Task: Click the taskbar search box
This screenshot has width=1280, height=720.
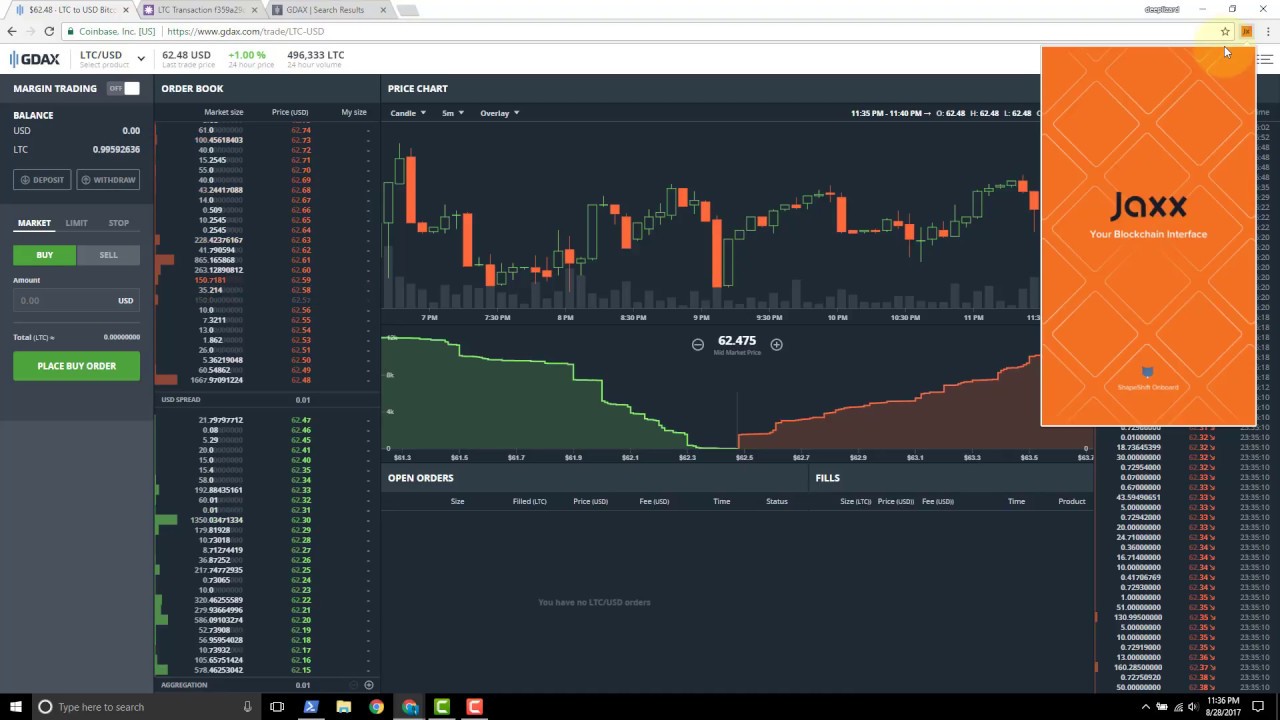Action: point(145,707)
